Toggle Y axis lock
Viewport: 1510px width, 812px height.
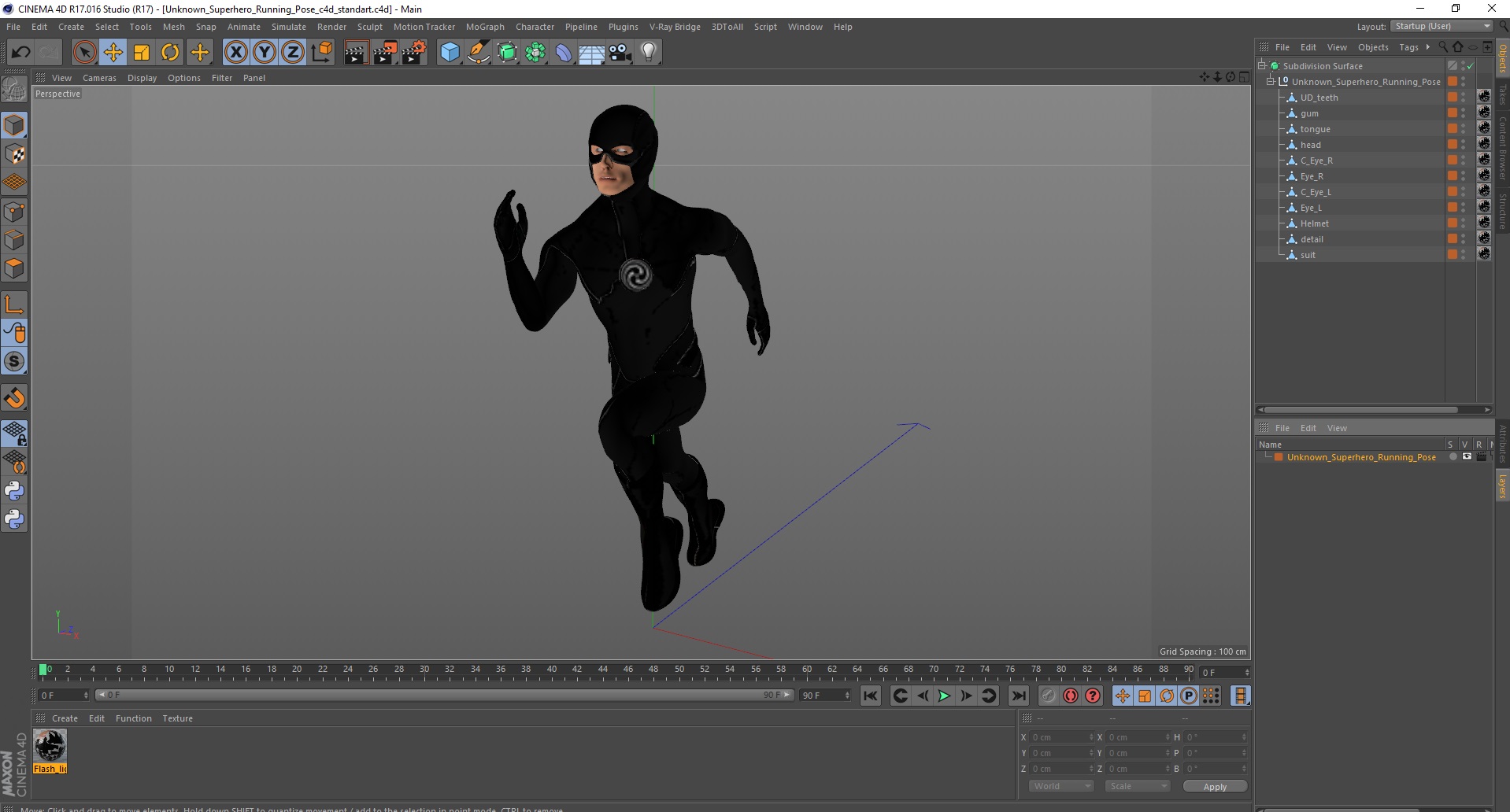pos(265,53)
